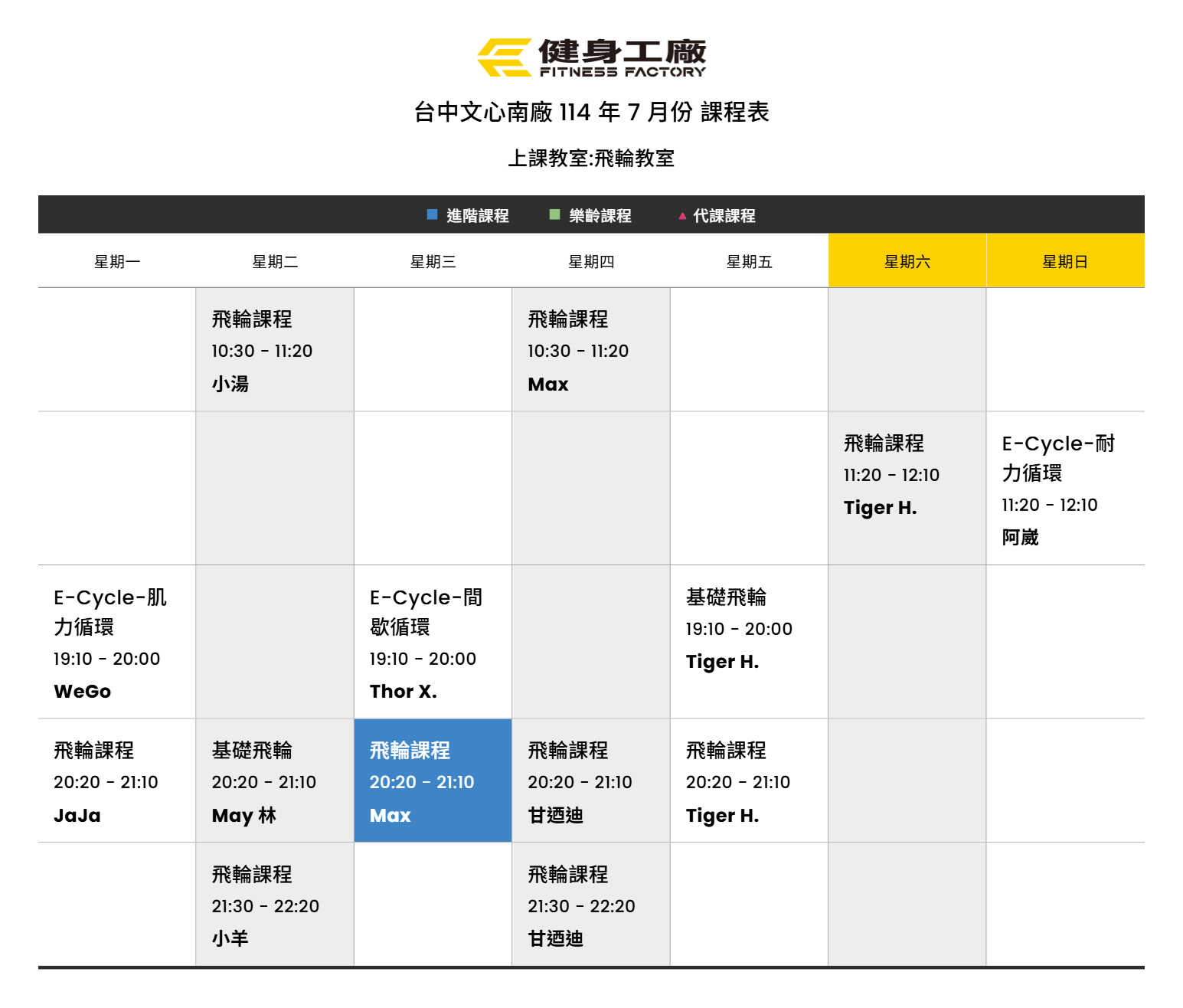The width and height of the screenshot is (1183, 1008).
Task: Select the 星期二 column header
Action: coord(275,261)
